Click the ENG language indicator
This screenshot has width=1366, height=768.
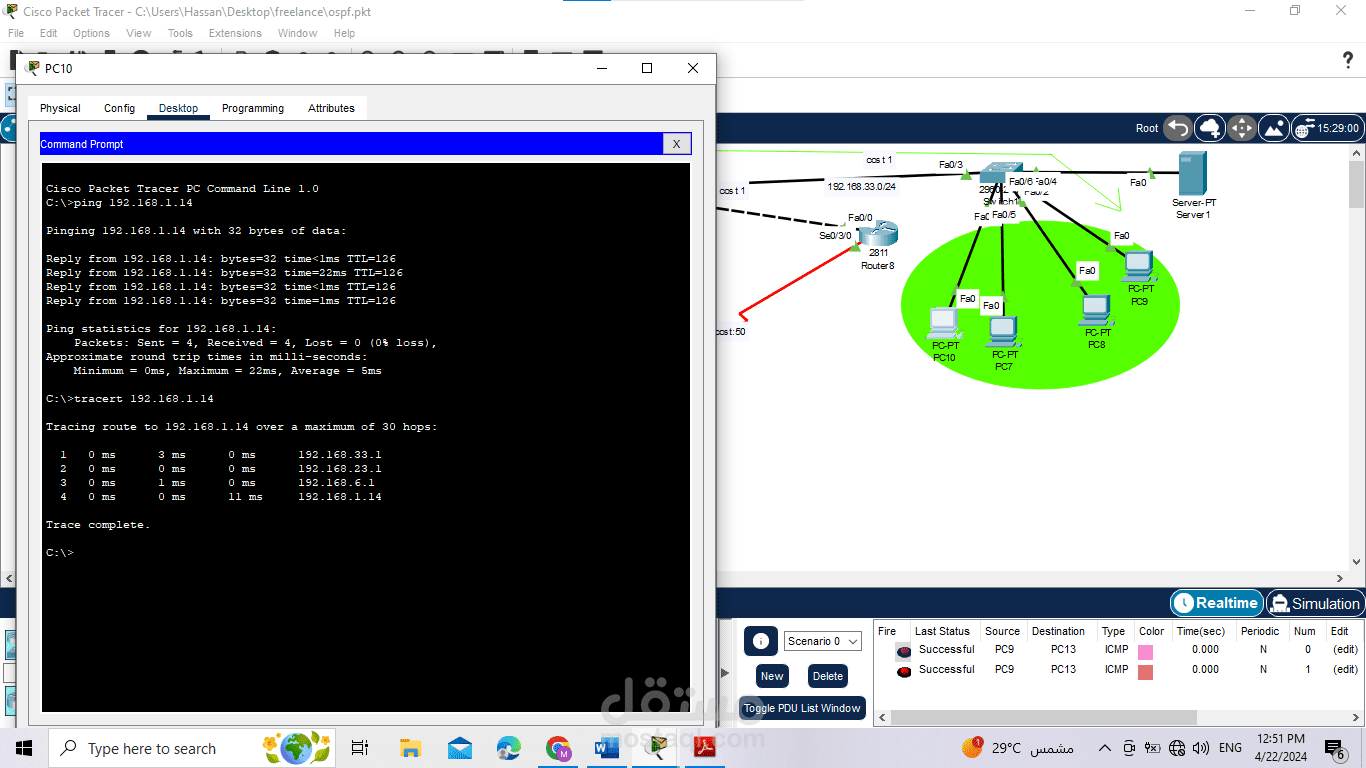tap(1230, 748)
